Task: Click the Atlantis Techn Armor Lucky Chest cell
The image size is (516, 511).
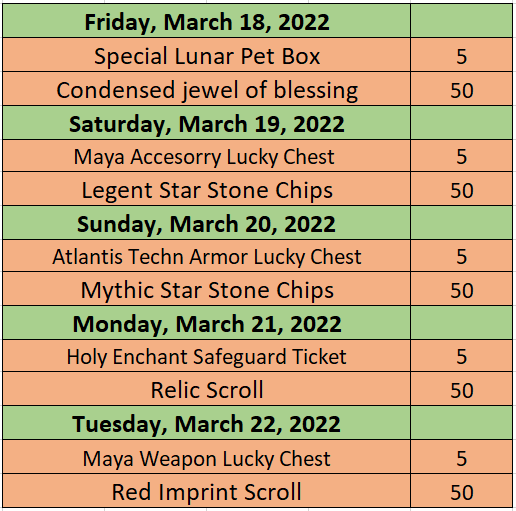Action: pos(207,256)
